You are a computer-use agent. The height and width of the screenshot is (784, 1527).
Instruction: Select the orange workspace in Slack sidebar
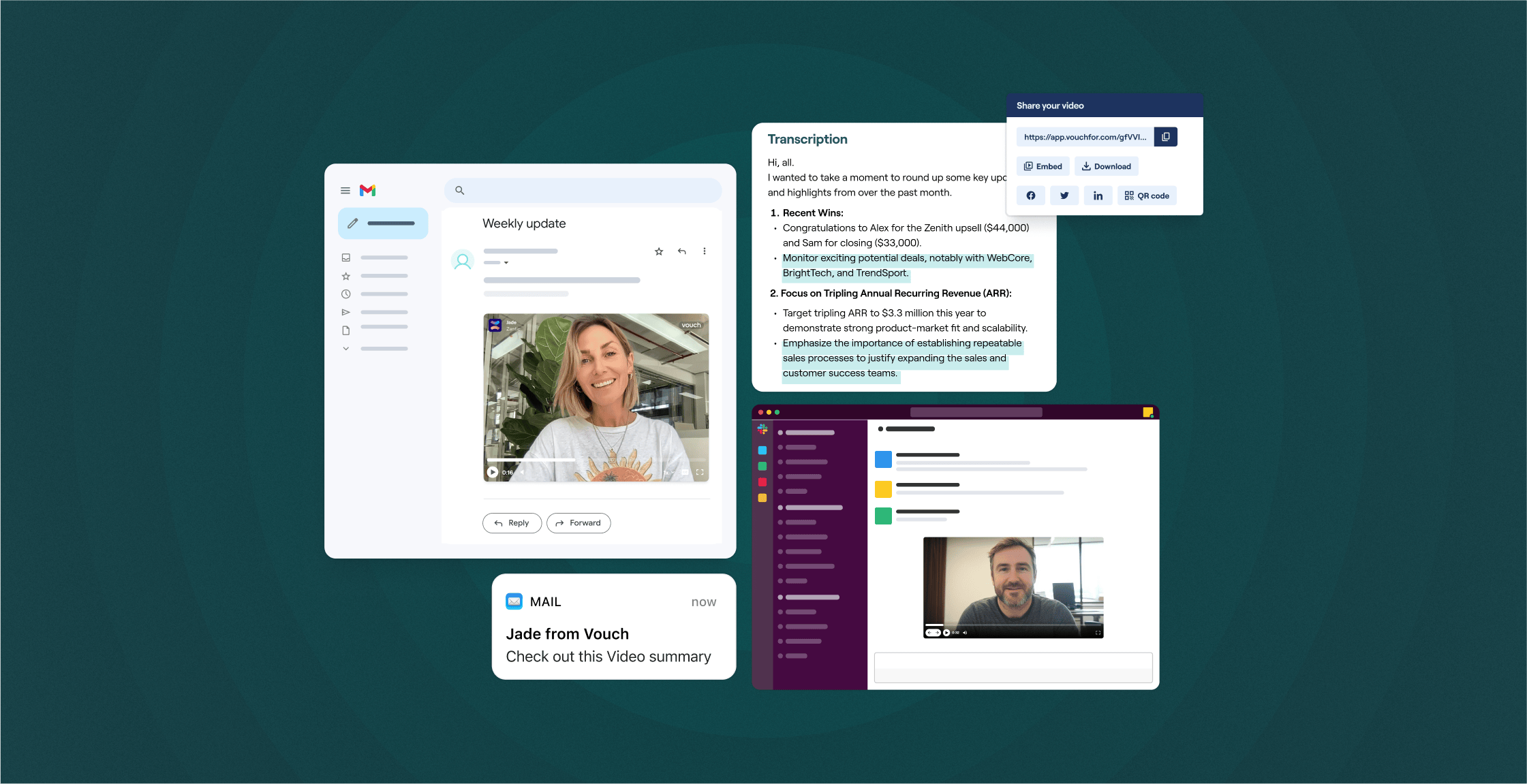click(x=762, y=498)
